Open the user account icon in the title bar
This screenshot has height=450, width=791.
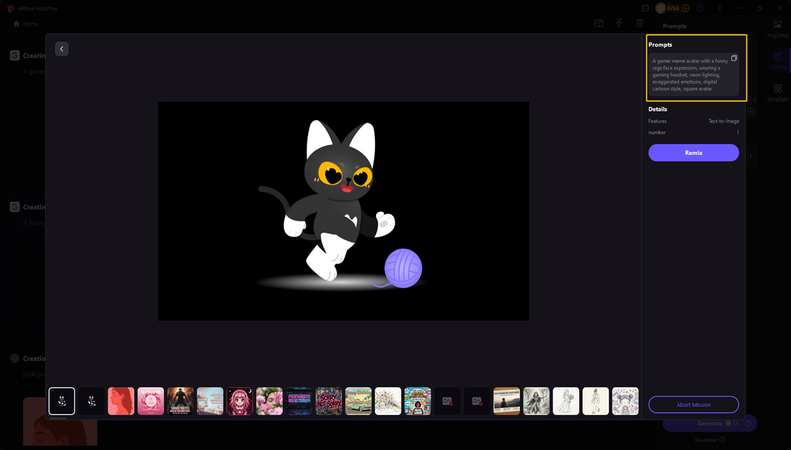tap(700, 8)
